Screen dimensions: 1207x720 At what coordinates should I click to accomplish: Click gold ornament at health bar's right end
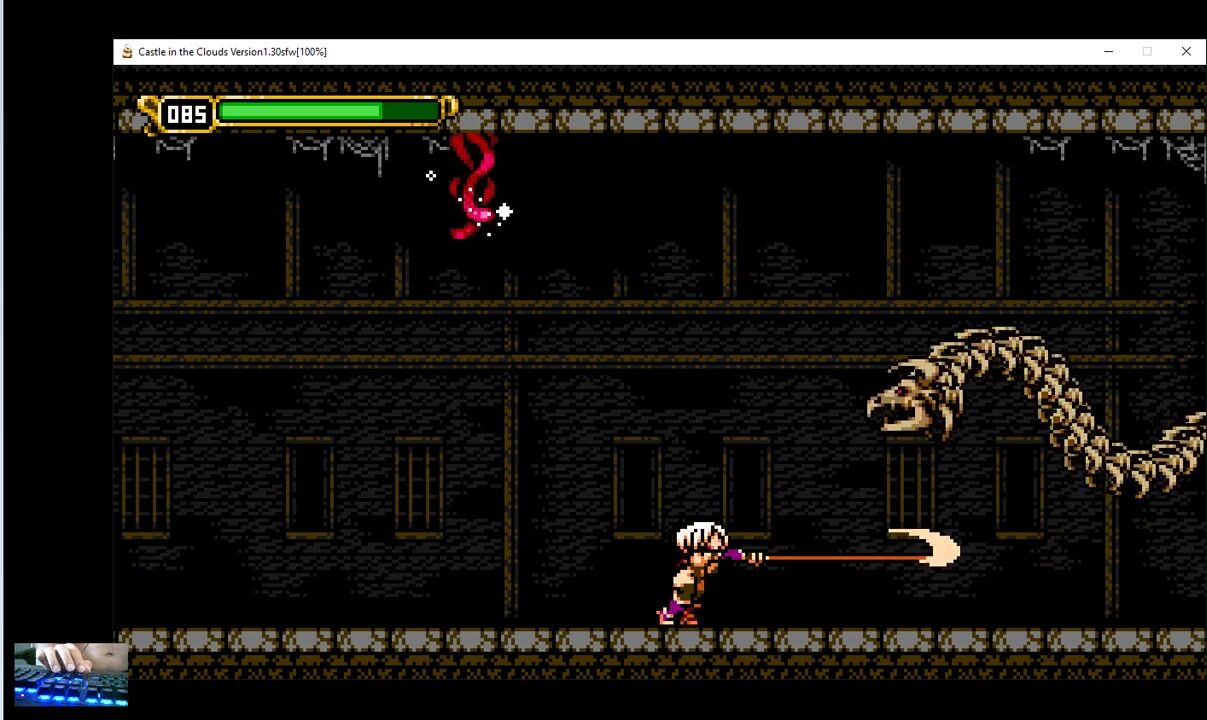[x=449, y=109]
